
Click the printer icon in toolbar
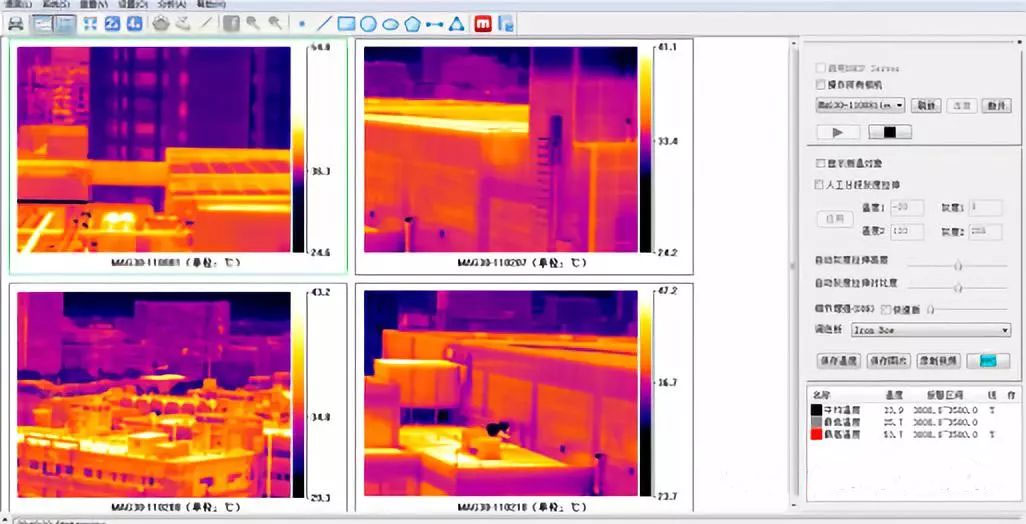[16, 23]
